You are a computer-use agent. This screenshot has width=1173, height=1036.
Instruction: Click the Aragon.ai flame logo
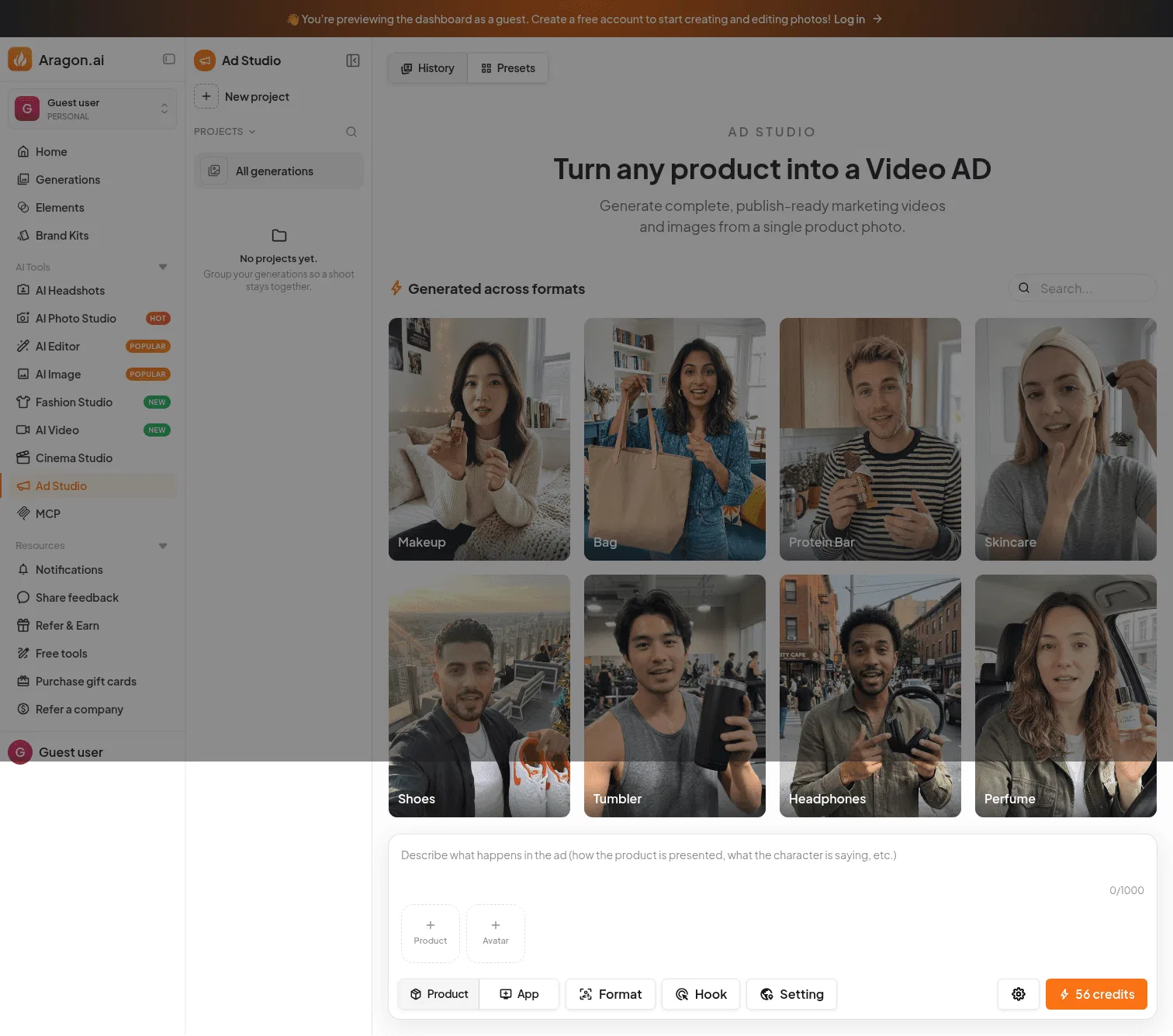coord(20,60)
